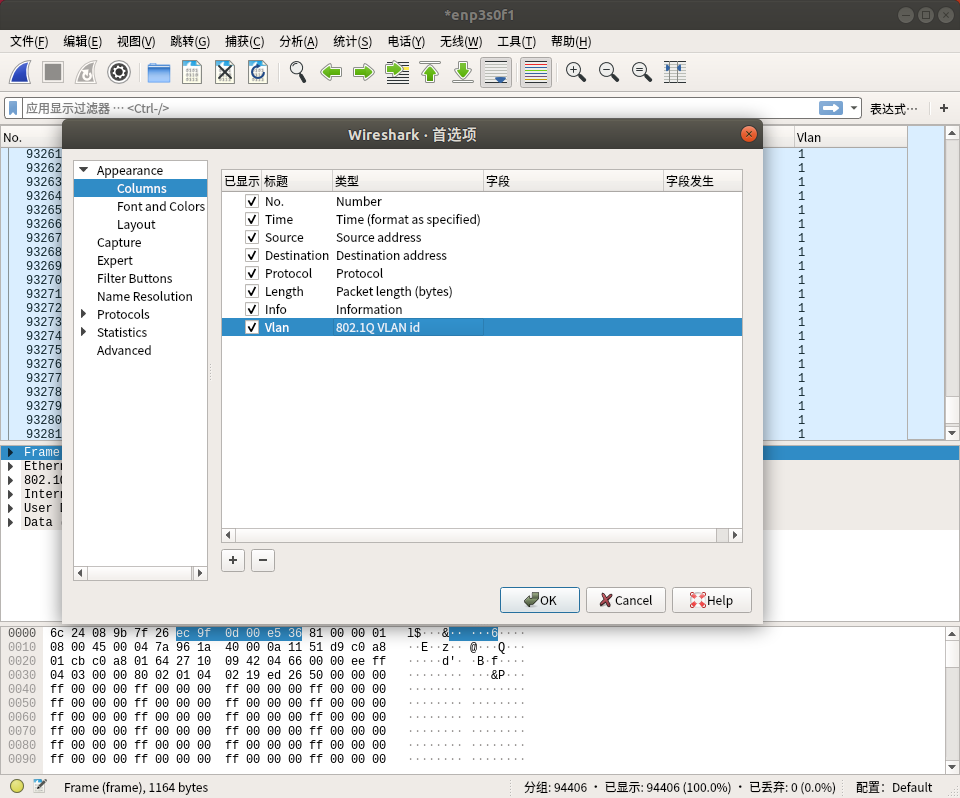
Task: Close the capture file icon
Action: pos(225,72)
